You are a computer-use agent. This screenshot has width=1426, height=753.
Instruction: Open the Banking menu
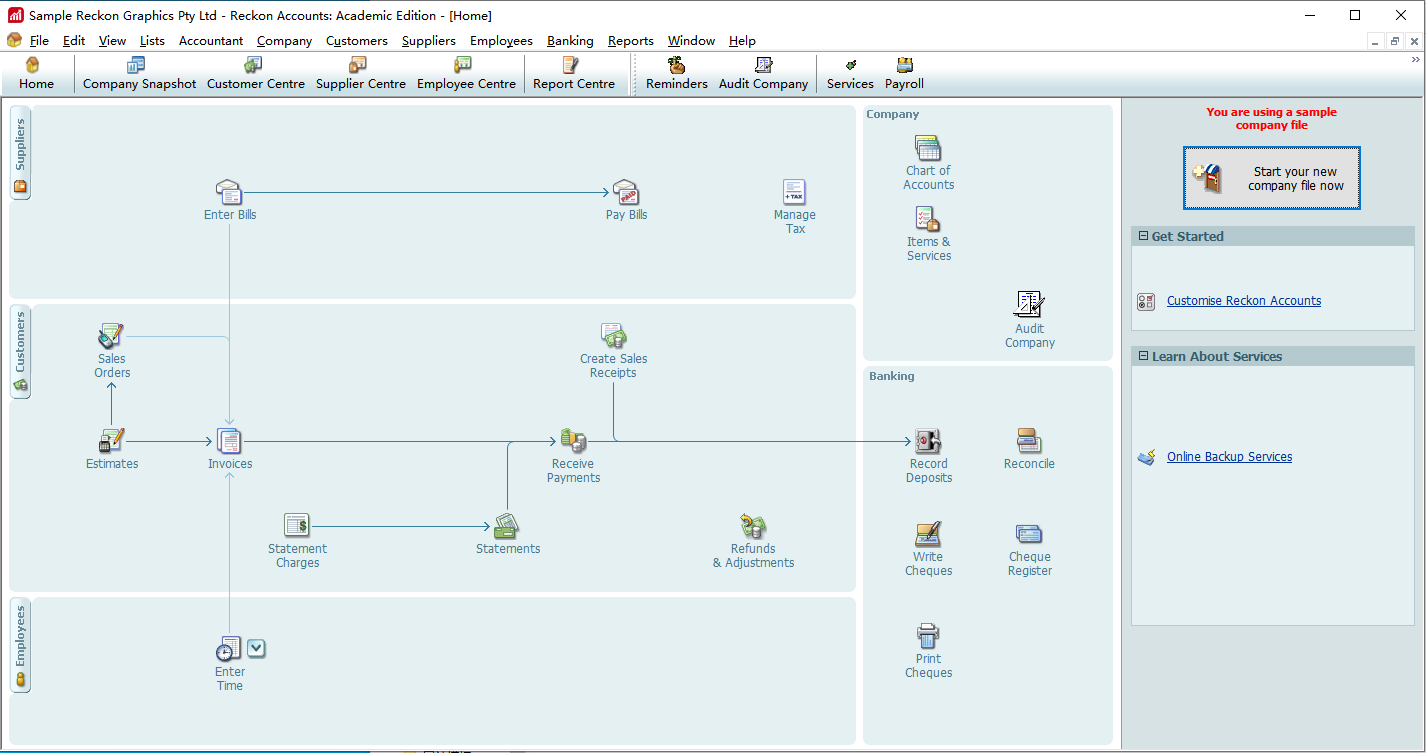point(570,41)
